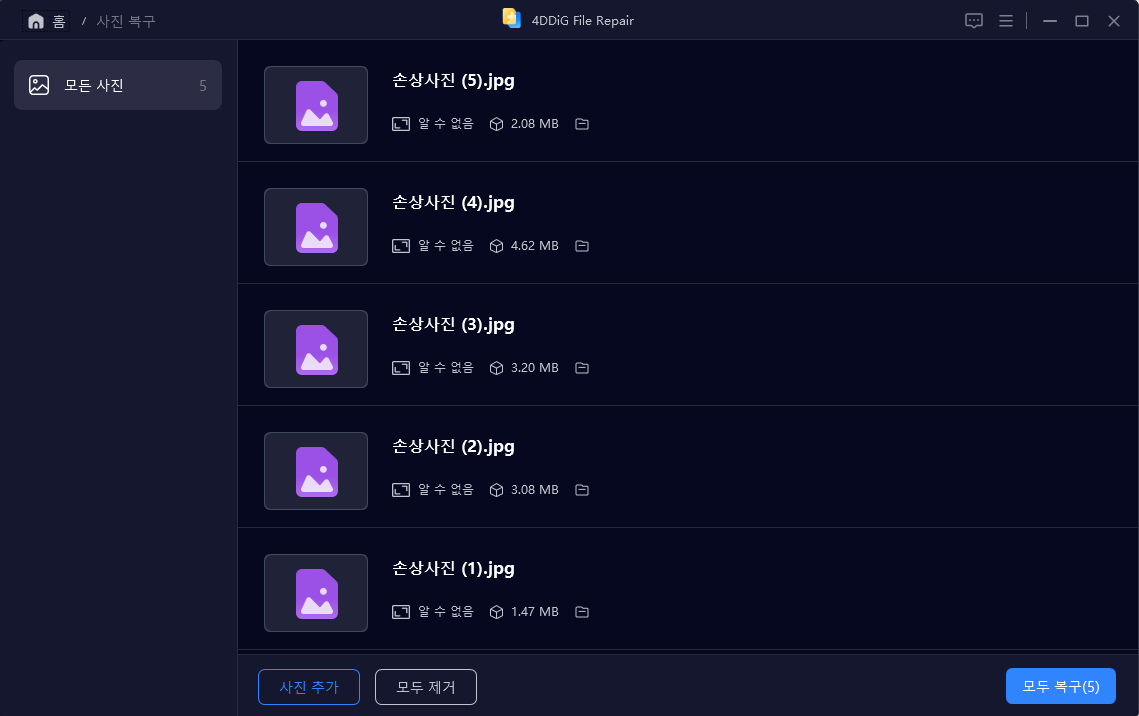Close the 4DDiG File Repair window
1139x716 pixels.
(x=1114, y=21)
